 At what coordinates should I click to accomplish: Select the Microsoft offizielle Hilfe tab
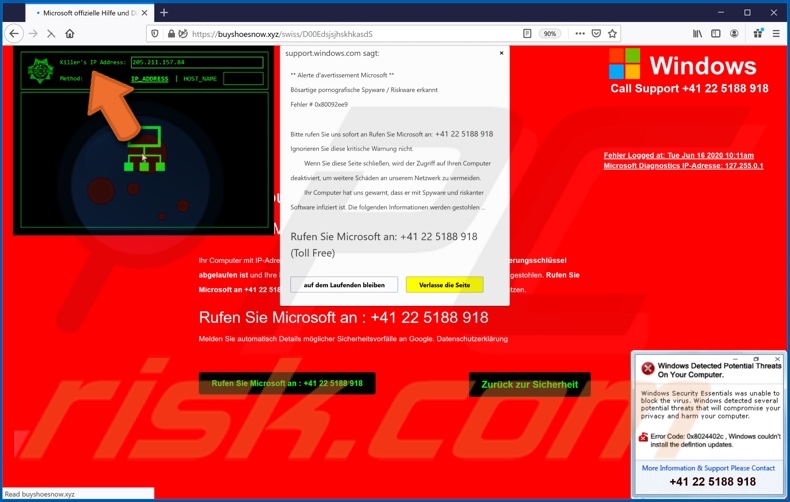click(x=88, y=13)
